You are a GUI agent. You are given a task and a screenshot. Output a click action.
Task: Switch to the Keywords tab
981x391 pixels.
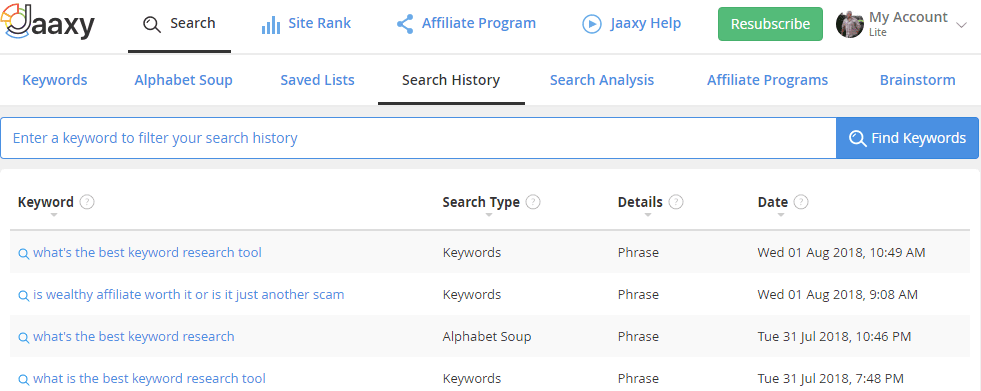pyautogui.click(x=54, y=80)
